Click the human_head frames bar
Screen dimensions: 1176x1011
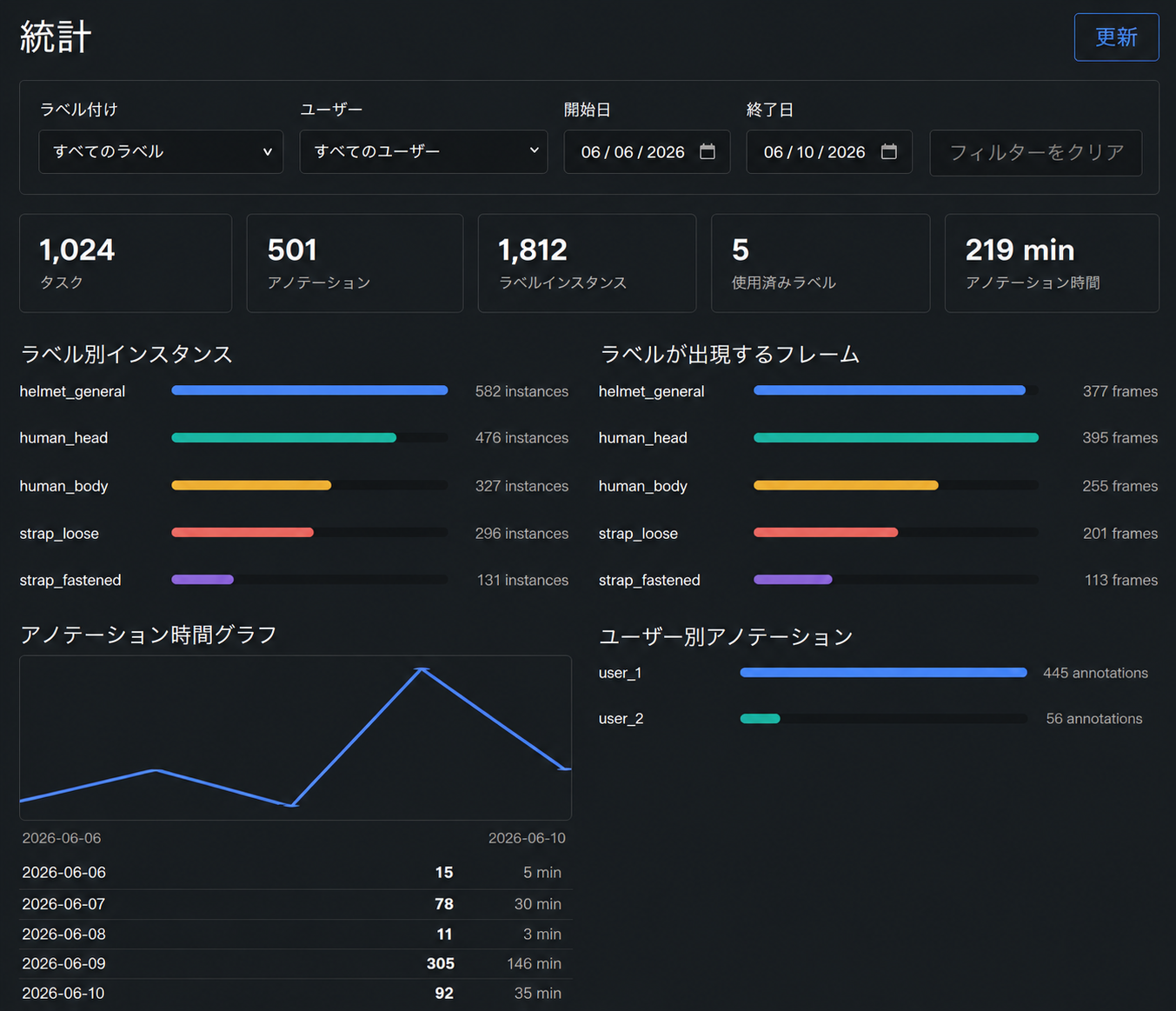896,437
